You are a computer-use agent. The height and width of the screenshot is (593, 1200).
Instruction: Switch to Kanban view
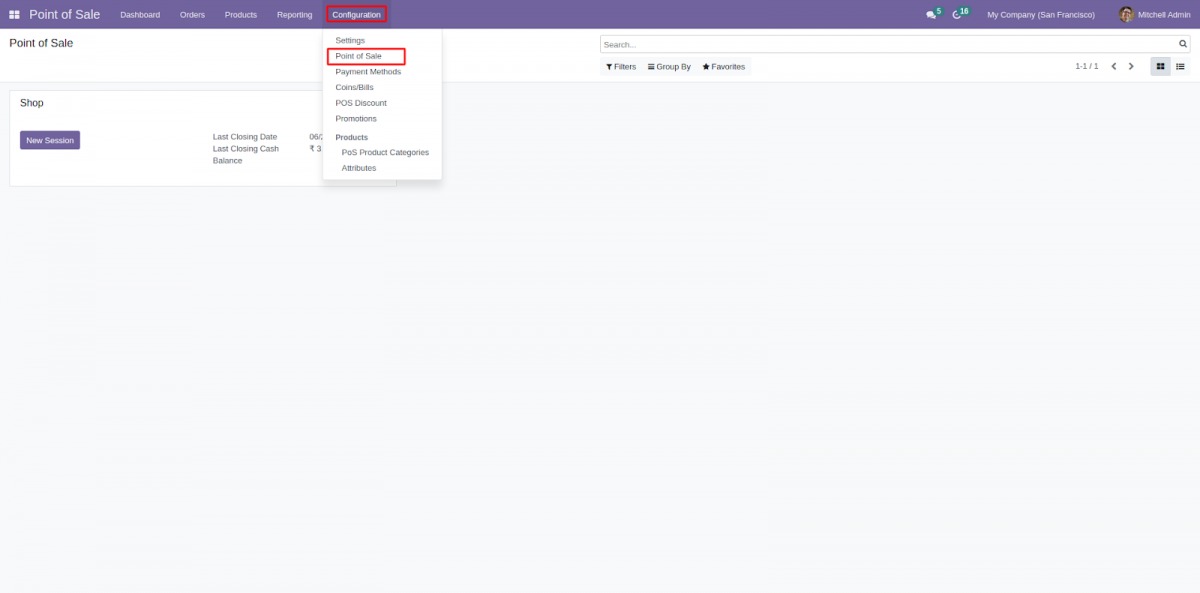coord(1160,67)
